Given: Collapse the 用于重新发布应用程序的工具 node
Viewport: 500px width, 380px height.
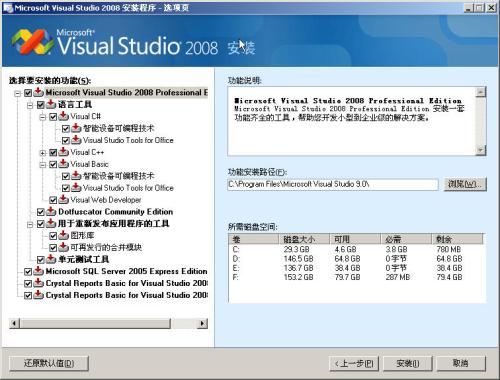Looking at the screenshot, I should [x=30, y=225].
